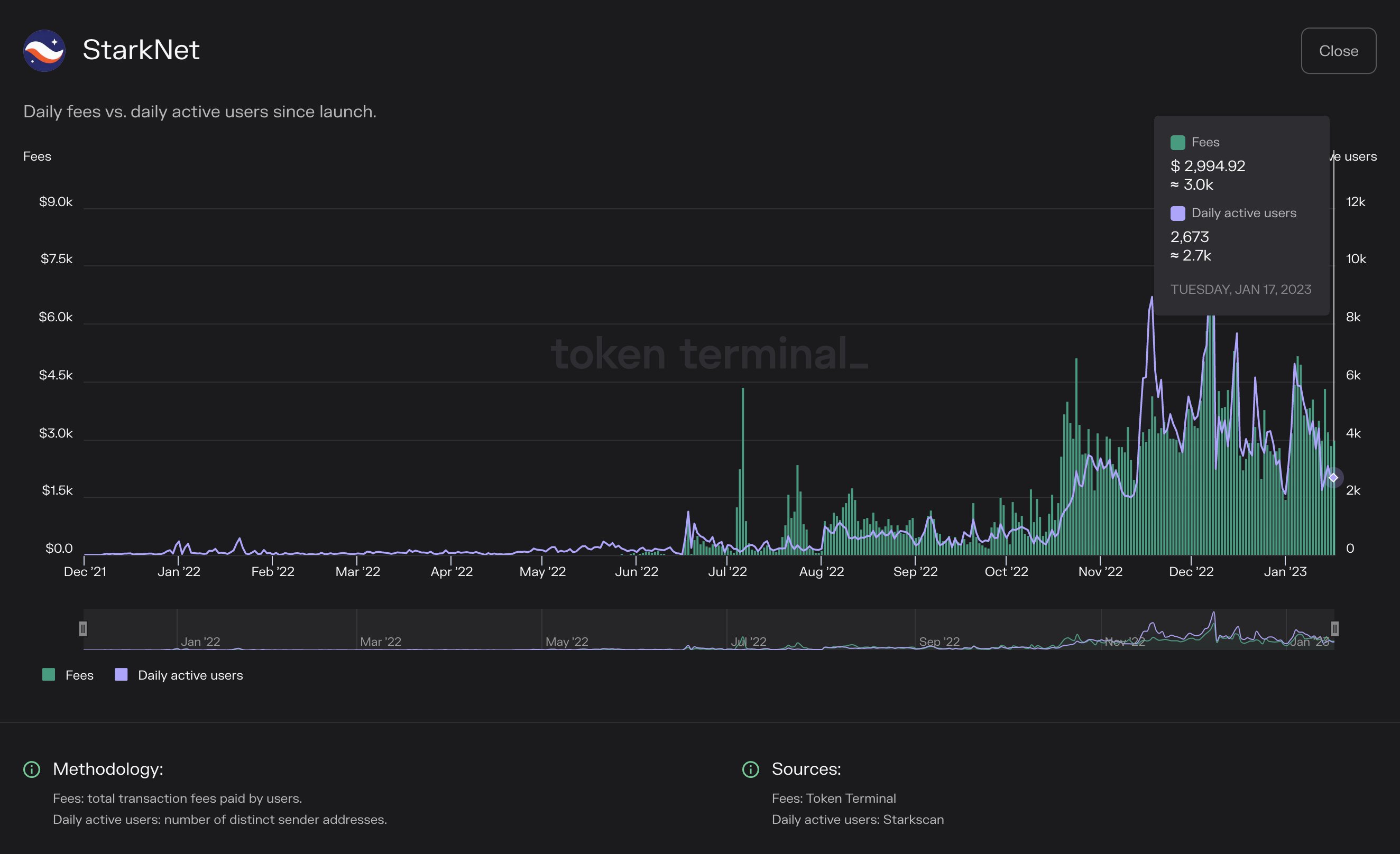Click the tooltip fees value '$ 2,994.92'
1400x854 pixels.
click(x=1208, y=166)
